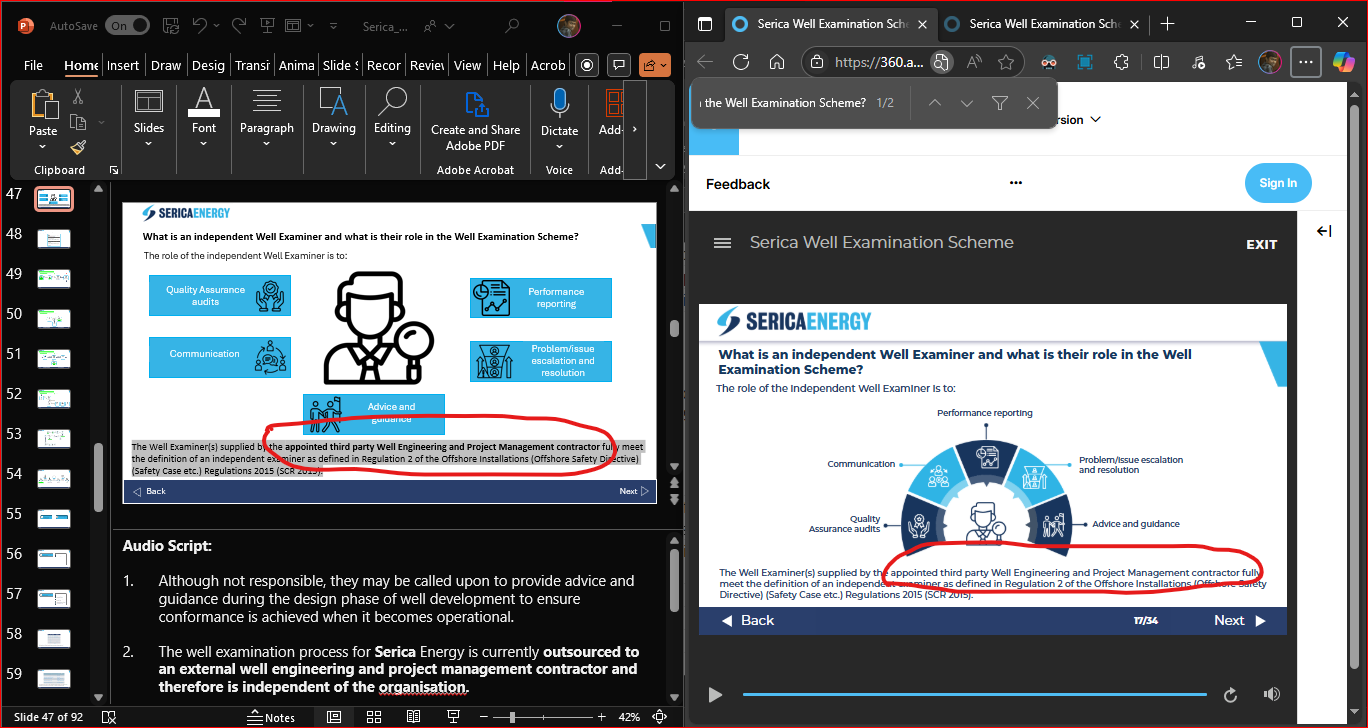Image resolution: width=1368 pixels, height=728 pixels.
Task: Open the Paste dropdown arrow
Action: point(43,146)
